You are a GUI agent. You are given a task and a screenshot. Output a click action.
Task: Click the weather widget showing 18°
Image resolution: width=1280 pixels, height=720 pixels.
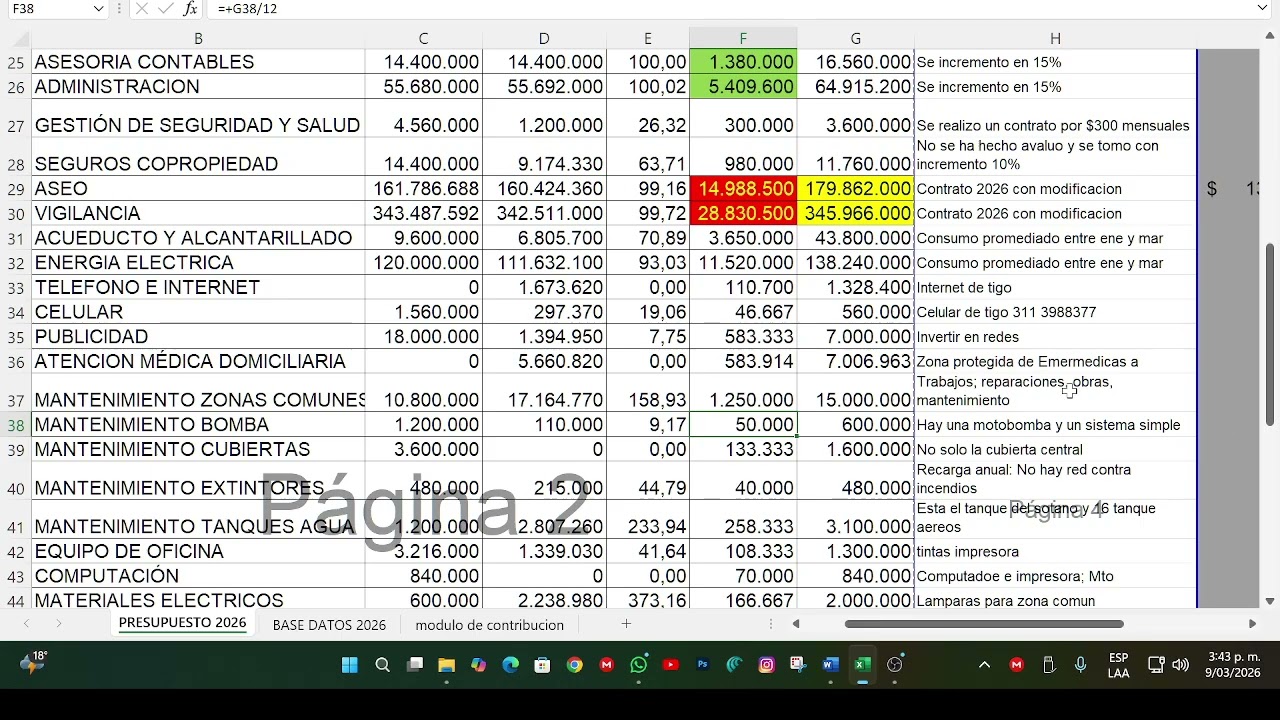pyautogui.click(x=33, y=663)
